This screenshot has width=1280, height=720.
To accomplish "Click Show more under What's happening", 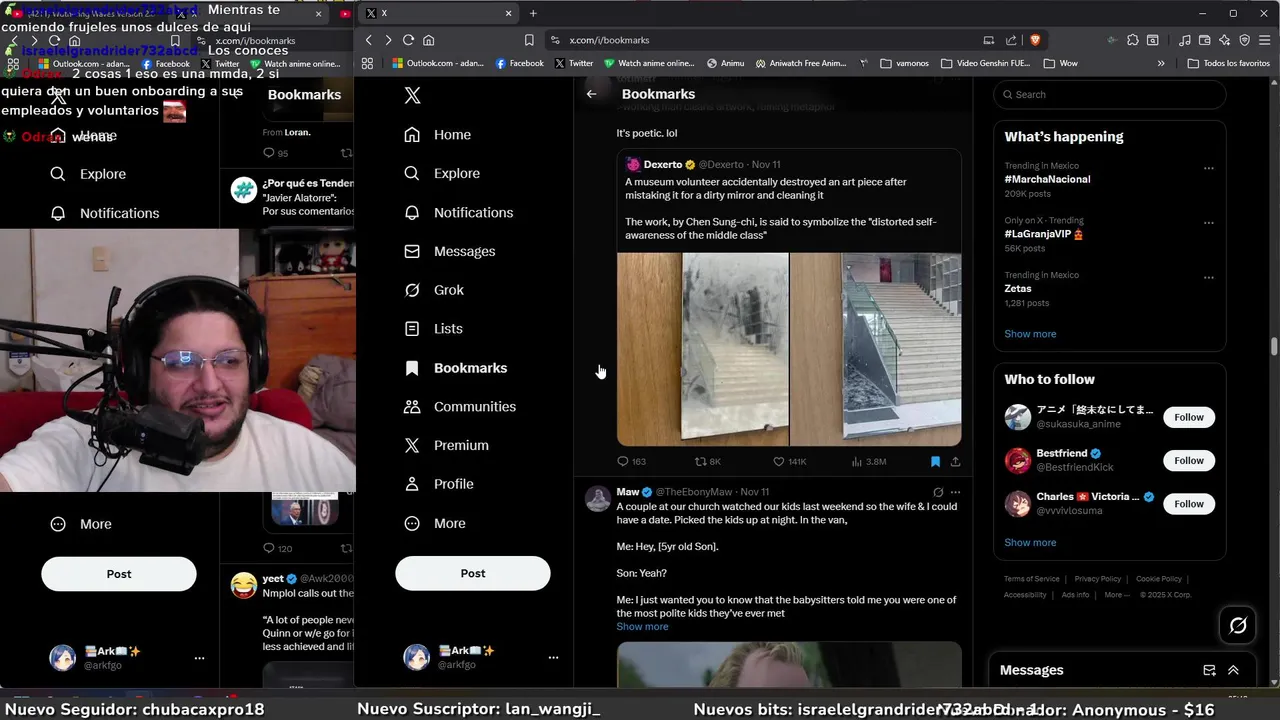I will tap(1030, 334).
